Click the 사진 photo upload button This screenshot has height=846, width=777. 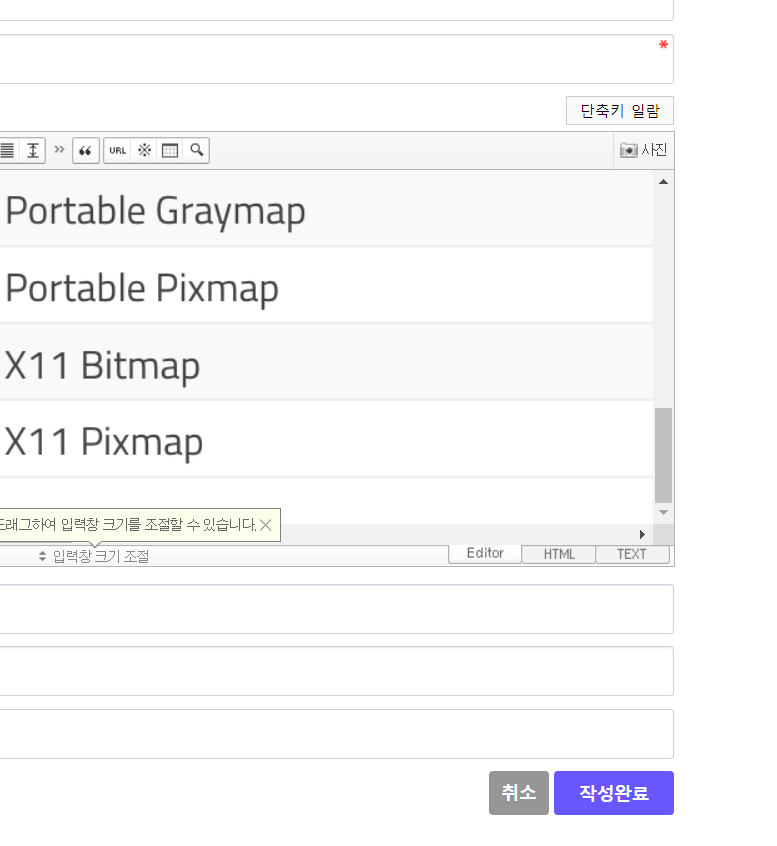point(643,150)
